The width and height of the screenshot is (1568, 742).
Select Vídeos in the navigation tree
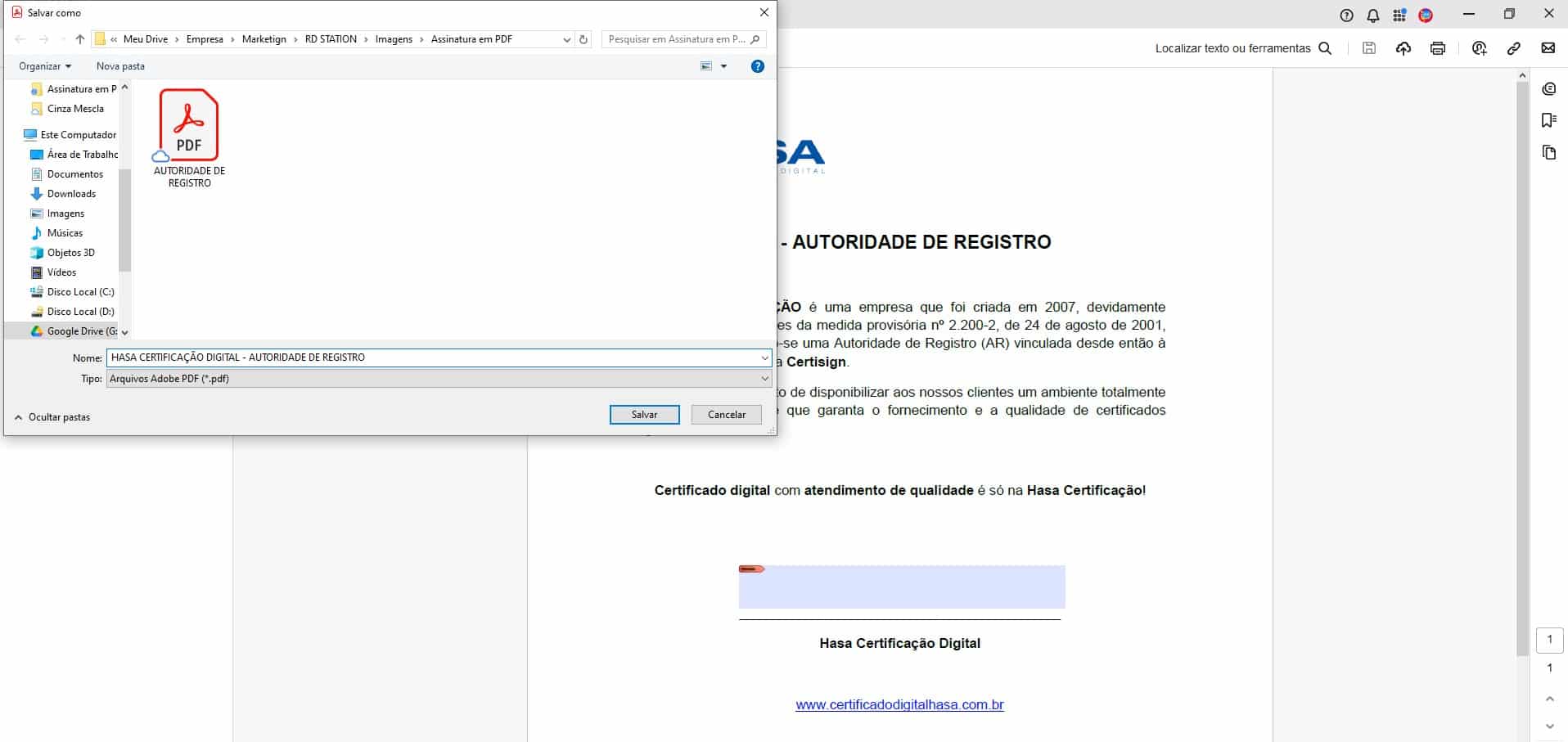click(x=53, y=272)
